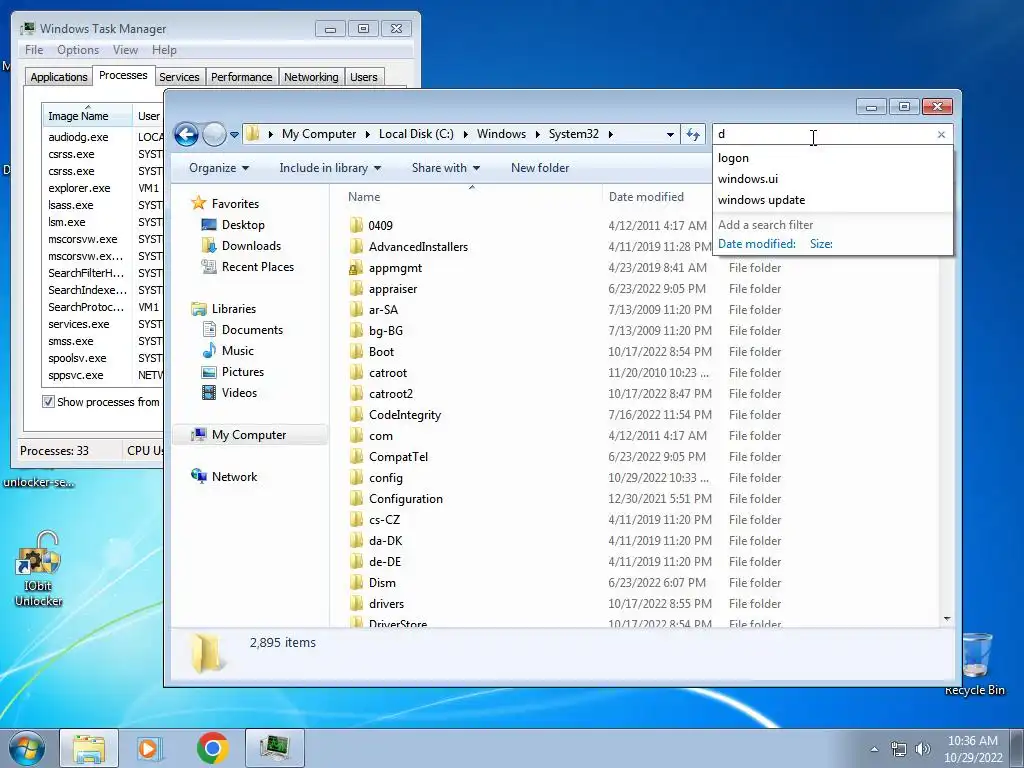Viewport: 1024px width, 768px height.
Task: Sort files by Name column header
Action: coord(364,197)
